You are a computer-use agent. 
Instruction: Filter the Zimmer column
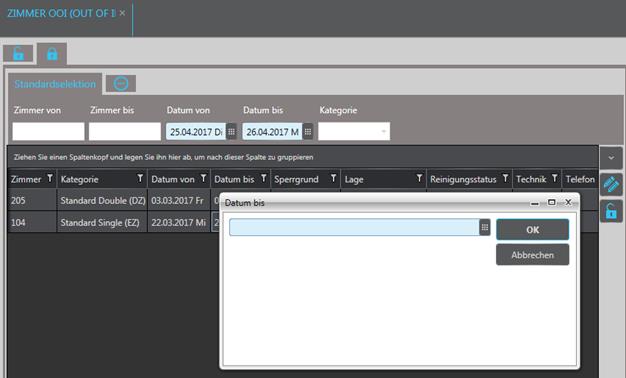coord(50,178)
